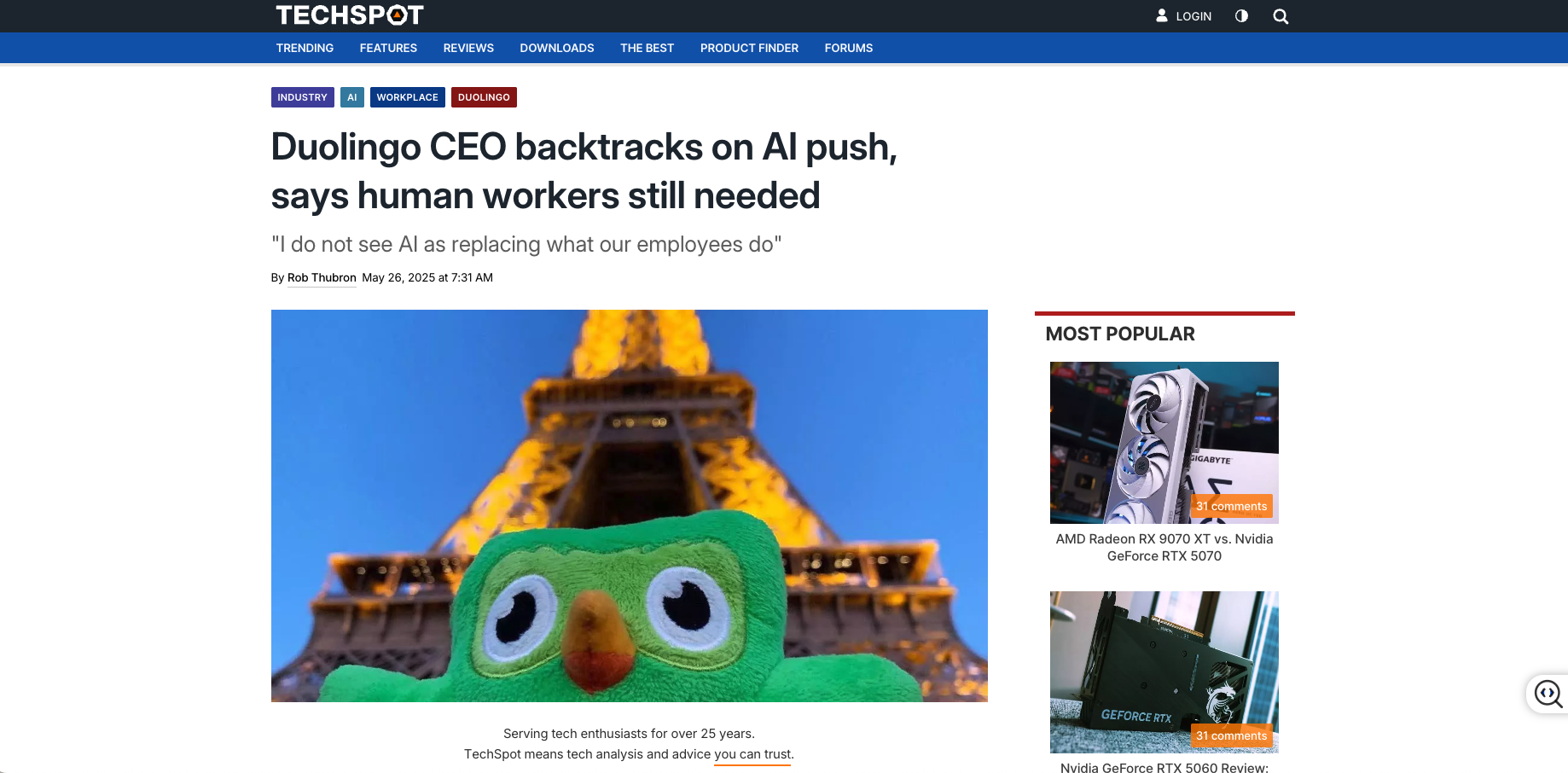Expand The Best menu
This screenshot has width=1568, height=773.
click(647, 48)
